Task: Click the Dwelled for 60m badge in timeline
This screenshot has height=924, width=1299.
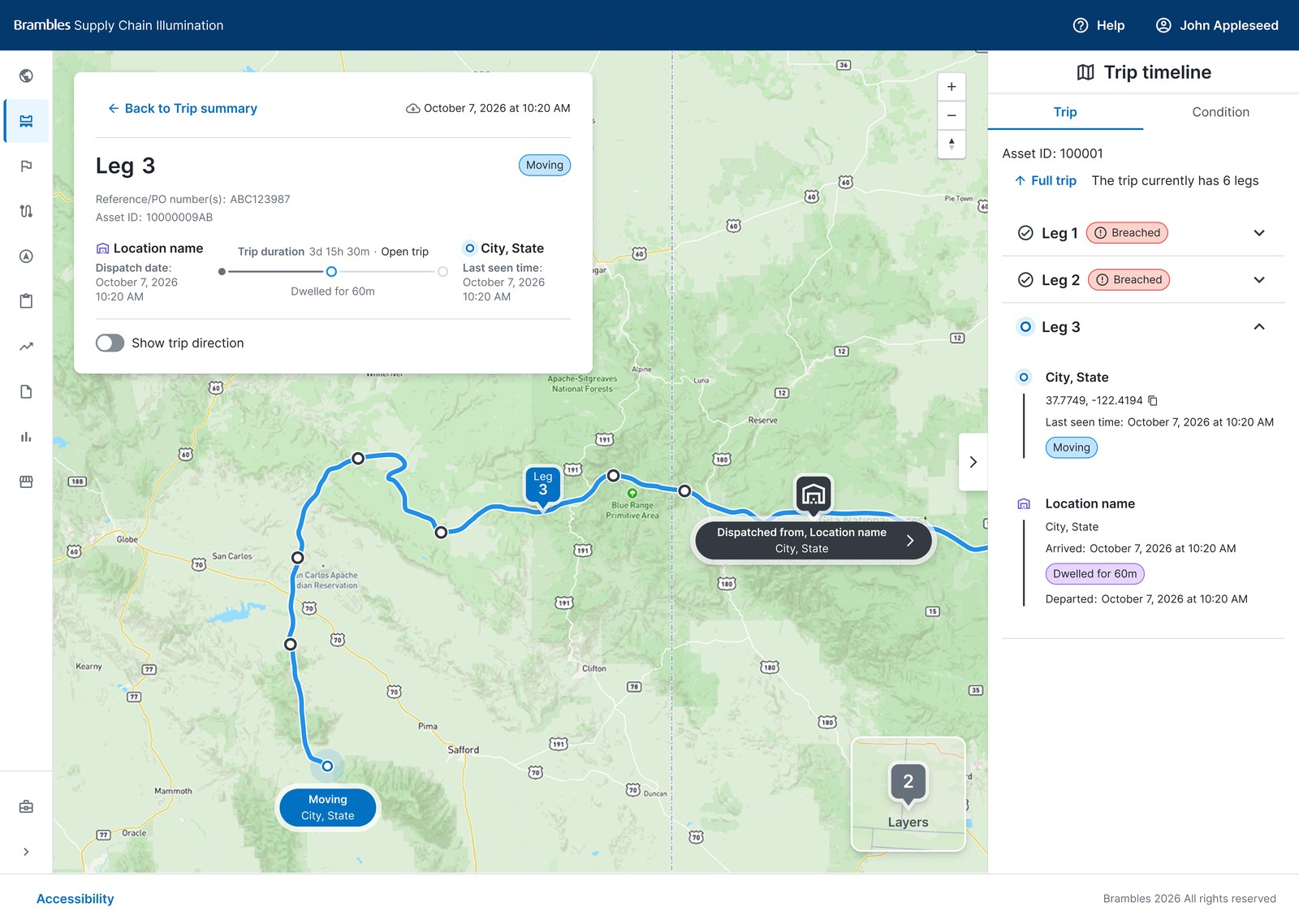Action: click(1094, 574)
